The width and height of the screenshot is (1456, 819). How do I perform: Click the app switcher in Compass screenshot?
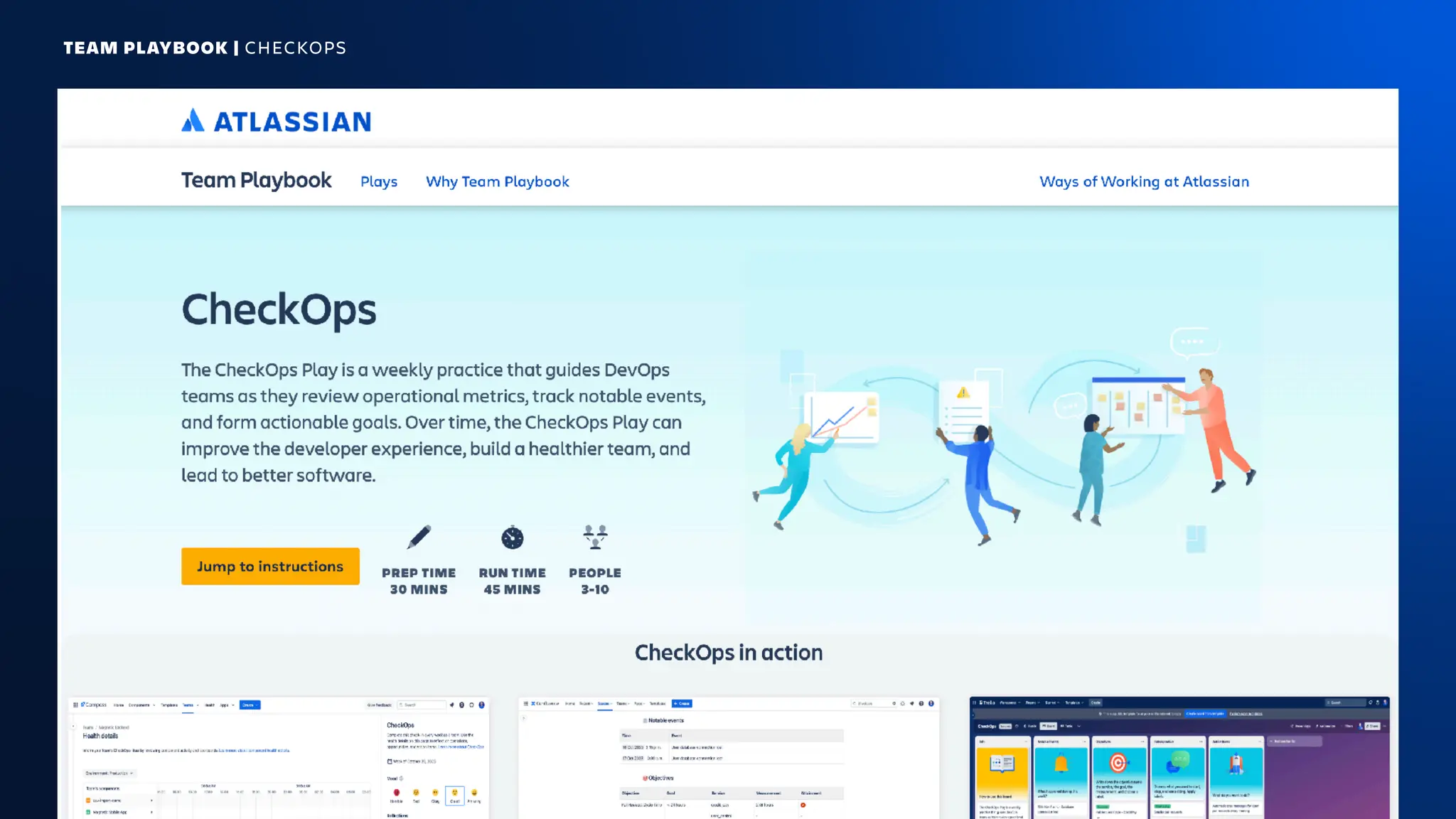click(x=75, y=705)
